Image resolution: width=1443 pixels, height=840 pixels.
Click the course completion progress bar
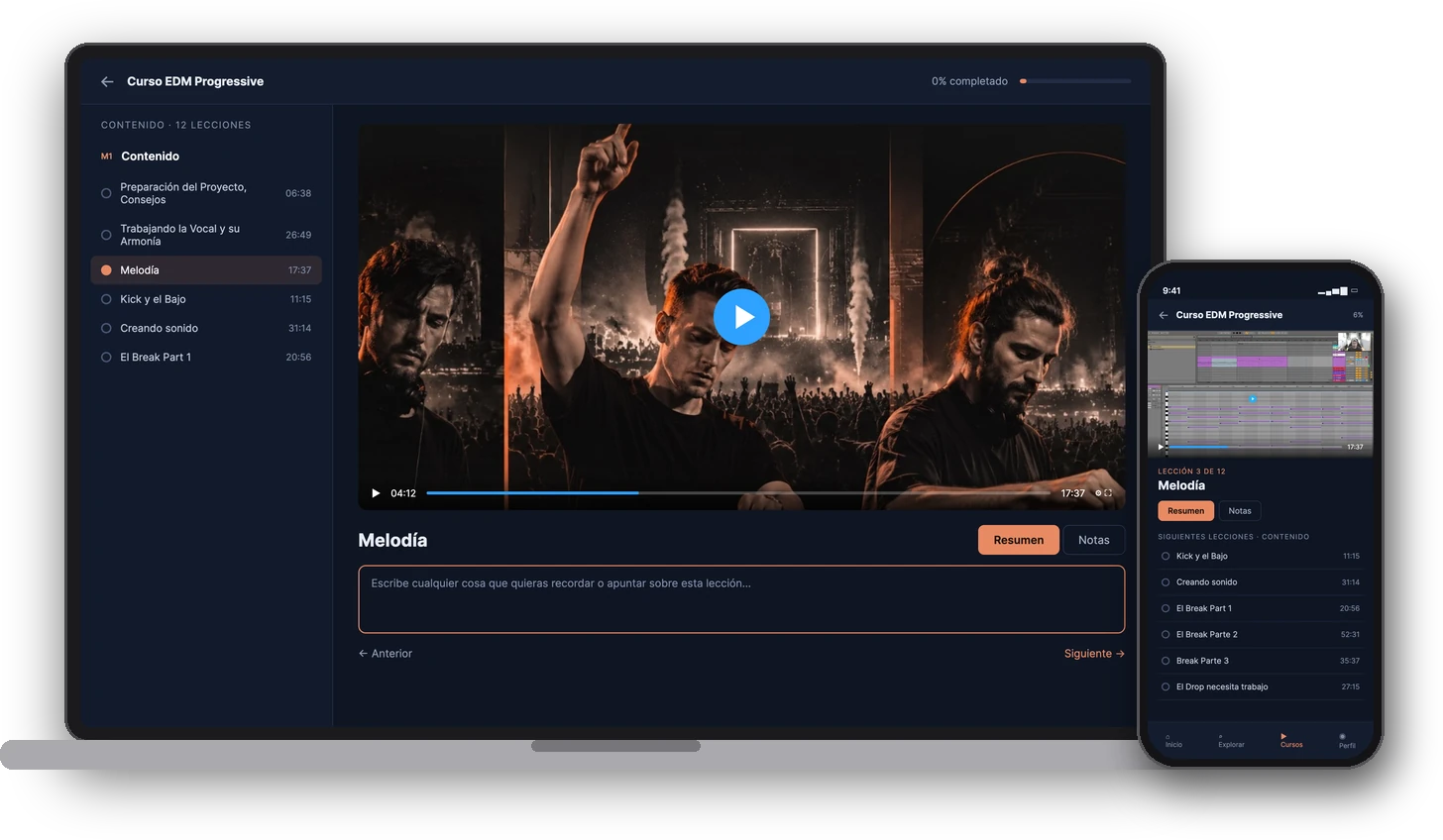tap(1075, 81)
